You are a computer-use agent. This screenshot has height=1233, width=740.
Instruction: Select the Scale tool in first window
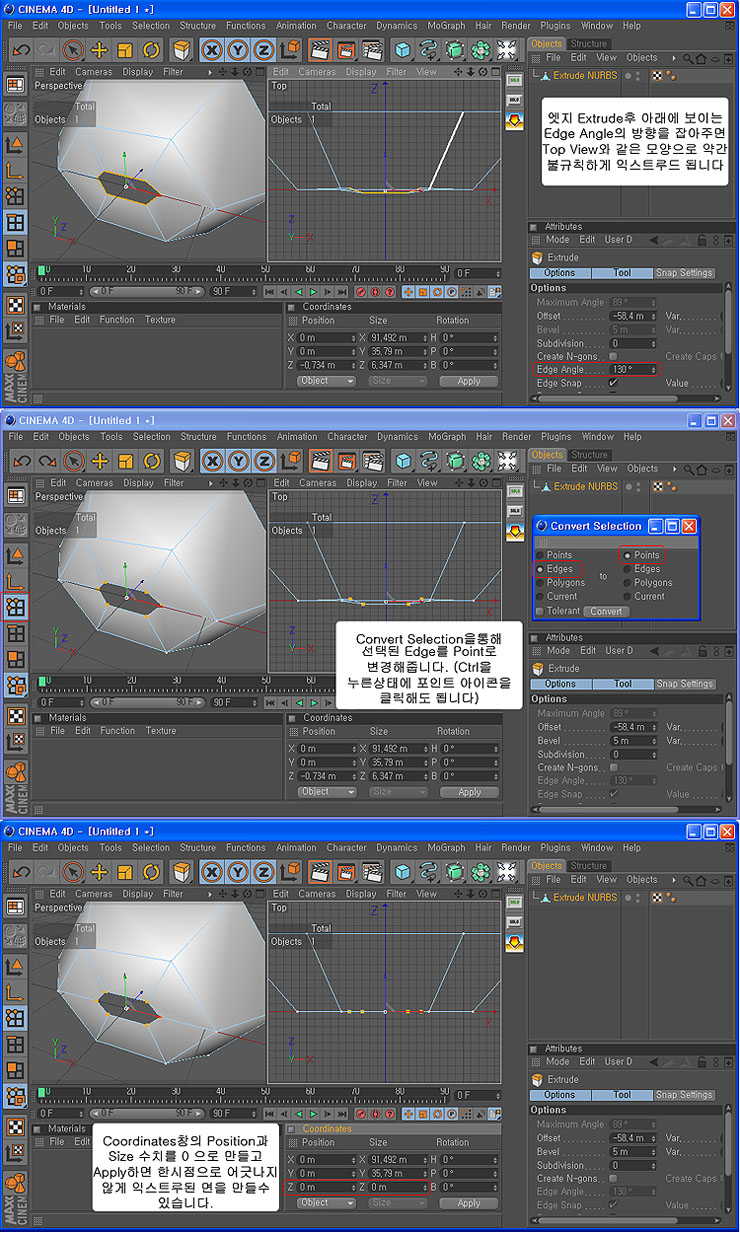pyautogui.click(x=125, y=49)
